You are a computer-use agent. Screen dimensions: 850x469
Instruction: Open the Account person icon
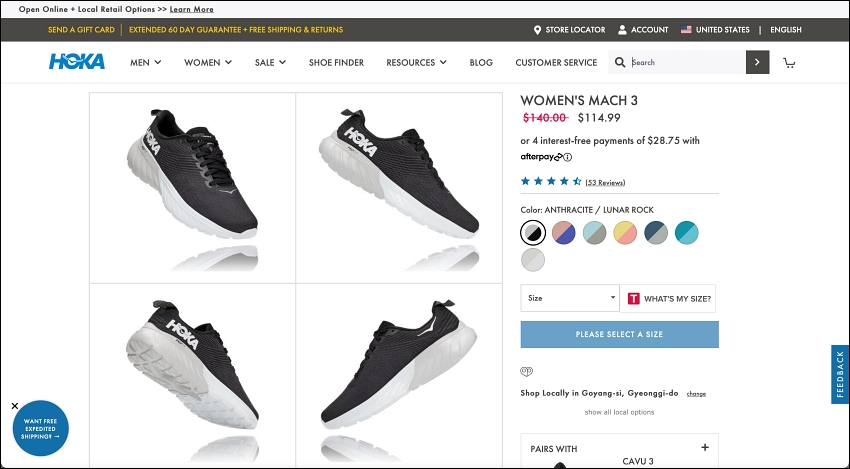click(x=622, y=30)
